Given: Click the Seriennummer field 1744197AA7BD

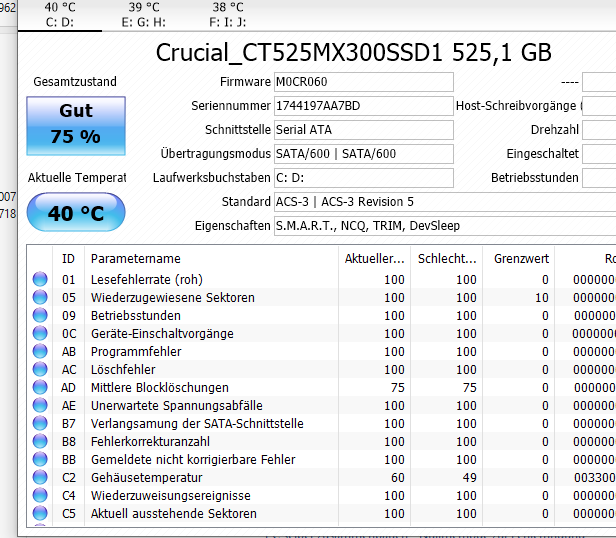Looking at the screenshot, I should coord(364,106).
